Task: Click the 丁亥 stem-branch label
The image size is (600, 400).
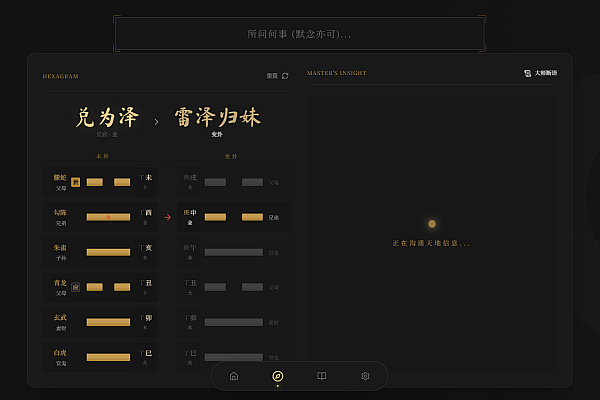Action: click(145, 248)
